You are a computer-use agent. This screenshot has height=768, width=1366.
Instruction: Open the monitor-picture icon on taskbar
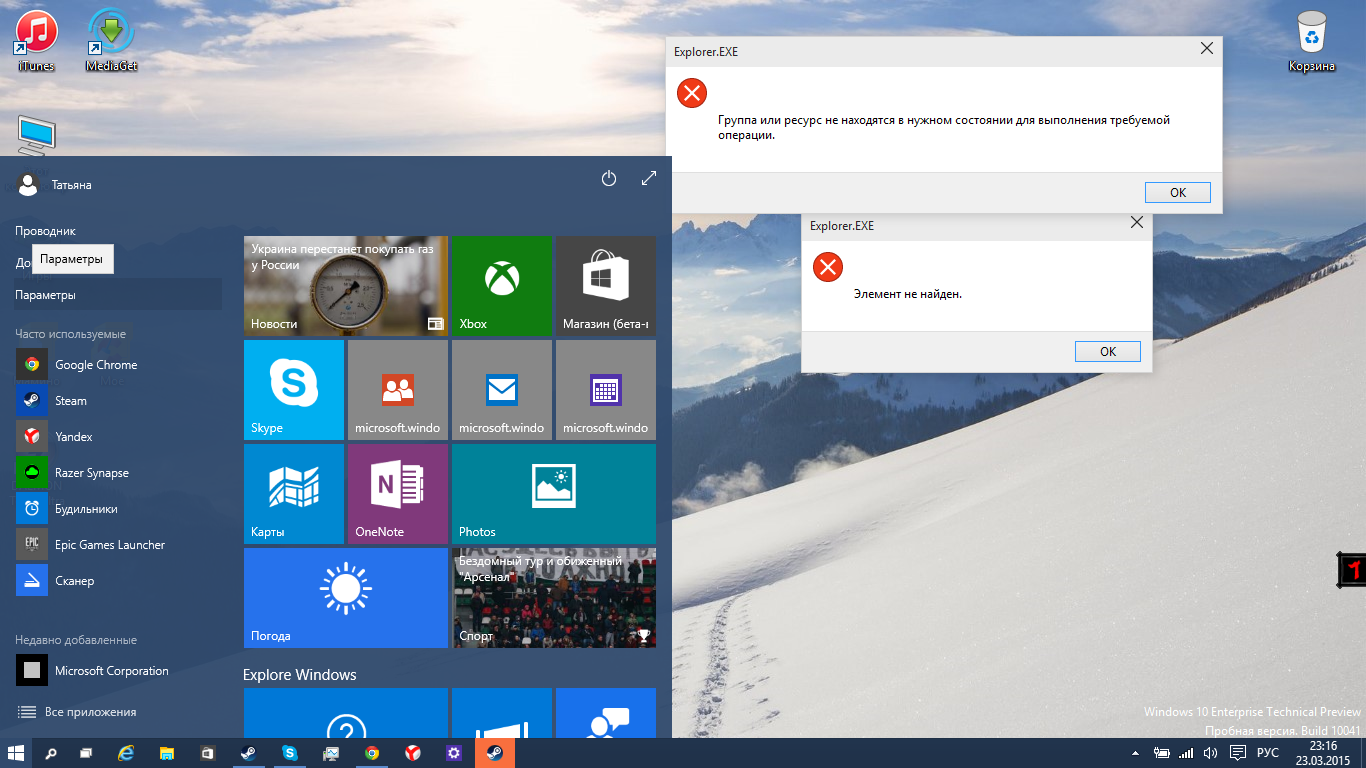pyautogui.click(x=331, y=753)
